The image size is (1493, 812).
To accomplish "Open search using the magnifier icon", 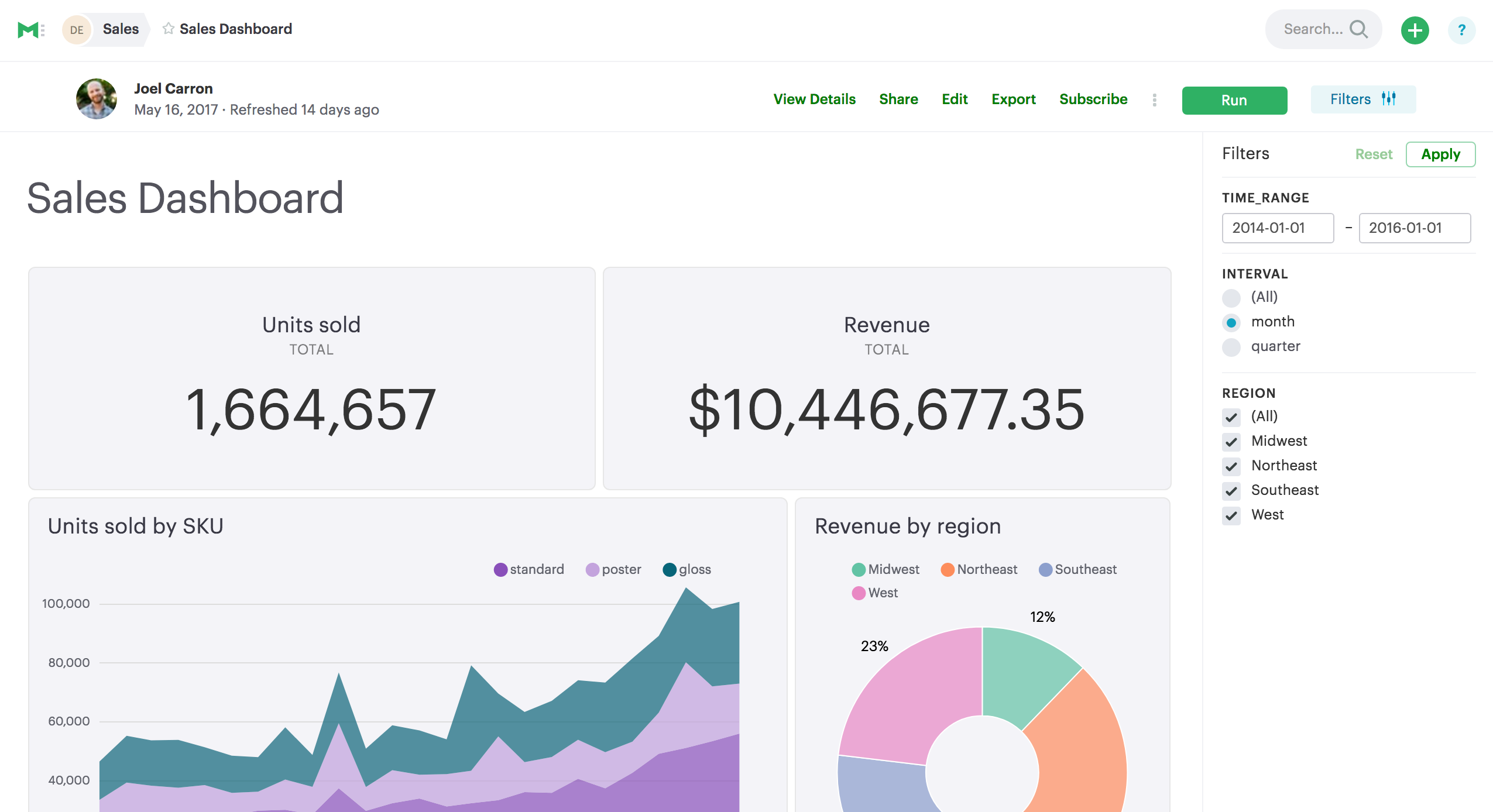I will tap(1359, 29).
